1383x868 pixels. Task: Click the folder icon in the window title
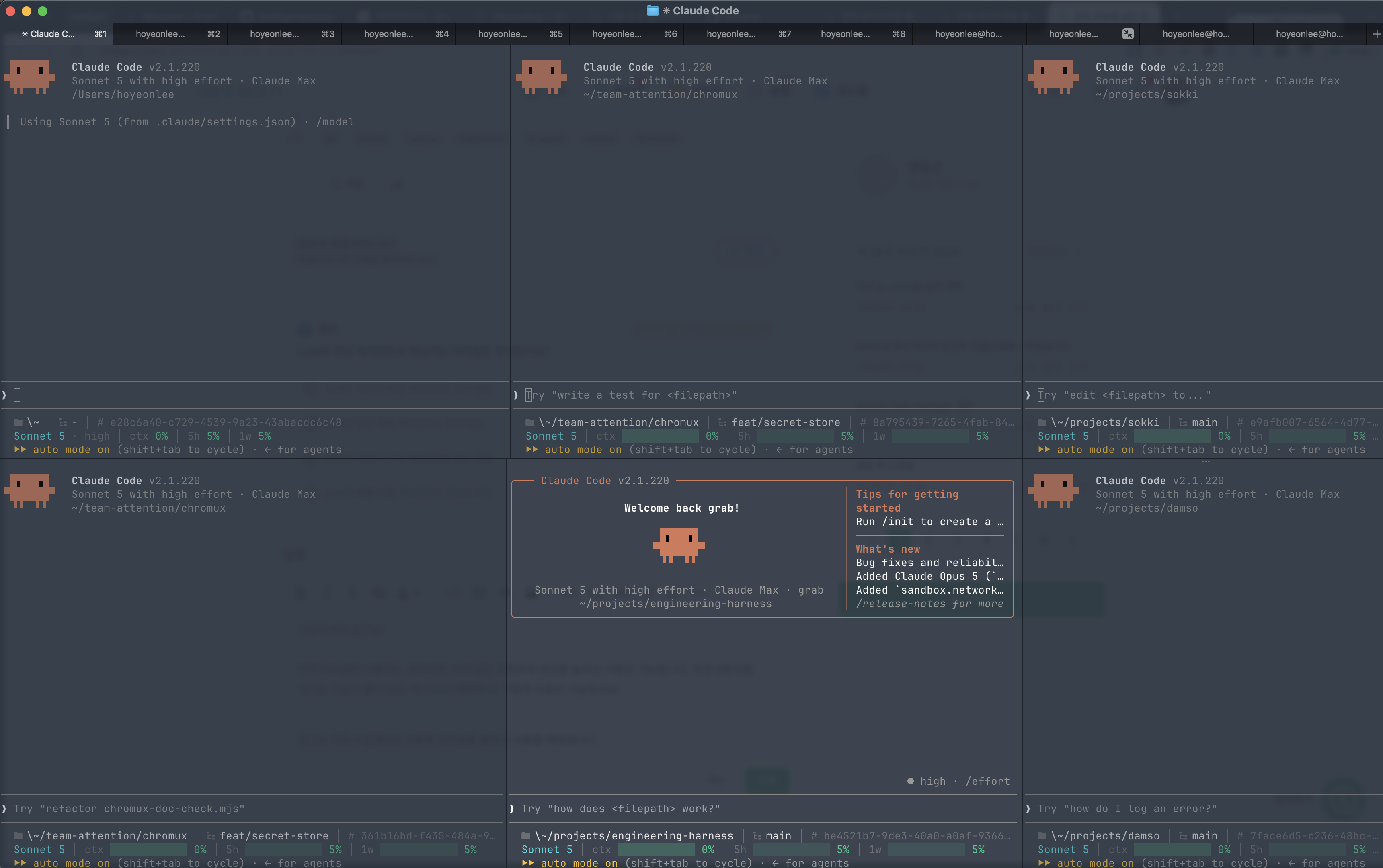click(653, 11)
